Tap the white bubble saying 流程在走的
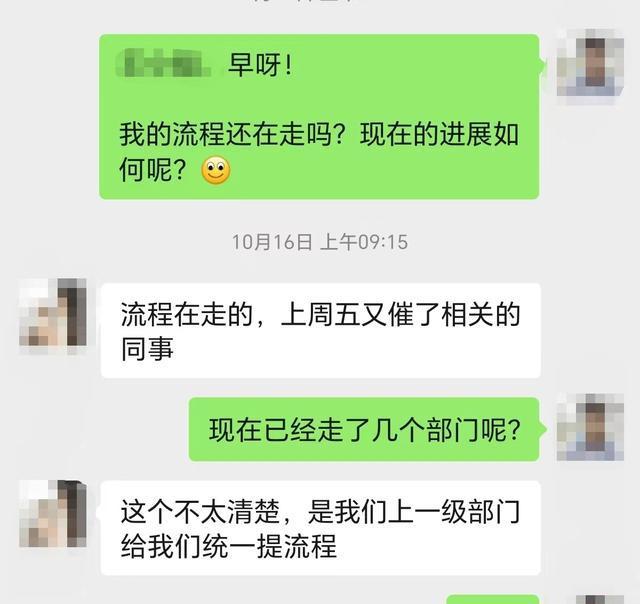This screenshot has height=604, width=640. tap(321, 331)
